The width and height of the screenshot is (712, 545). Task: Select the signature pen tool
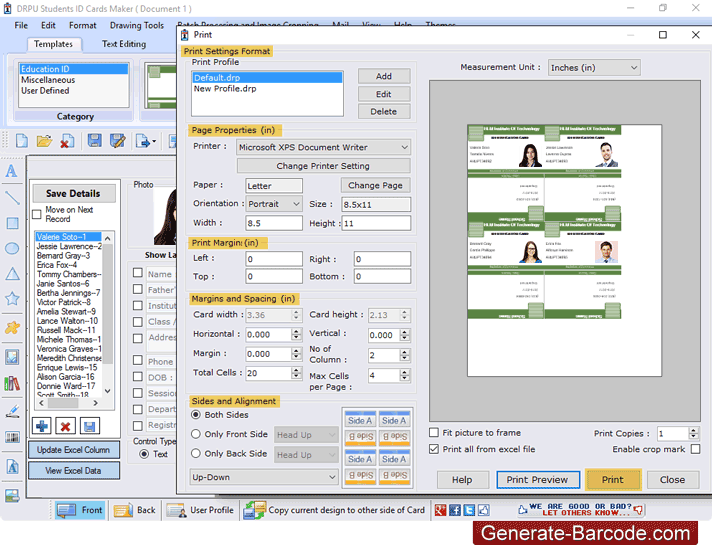pyautogui.click(x=12, y=411)
